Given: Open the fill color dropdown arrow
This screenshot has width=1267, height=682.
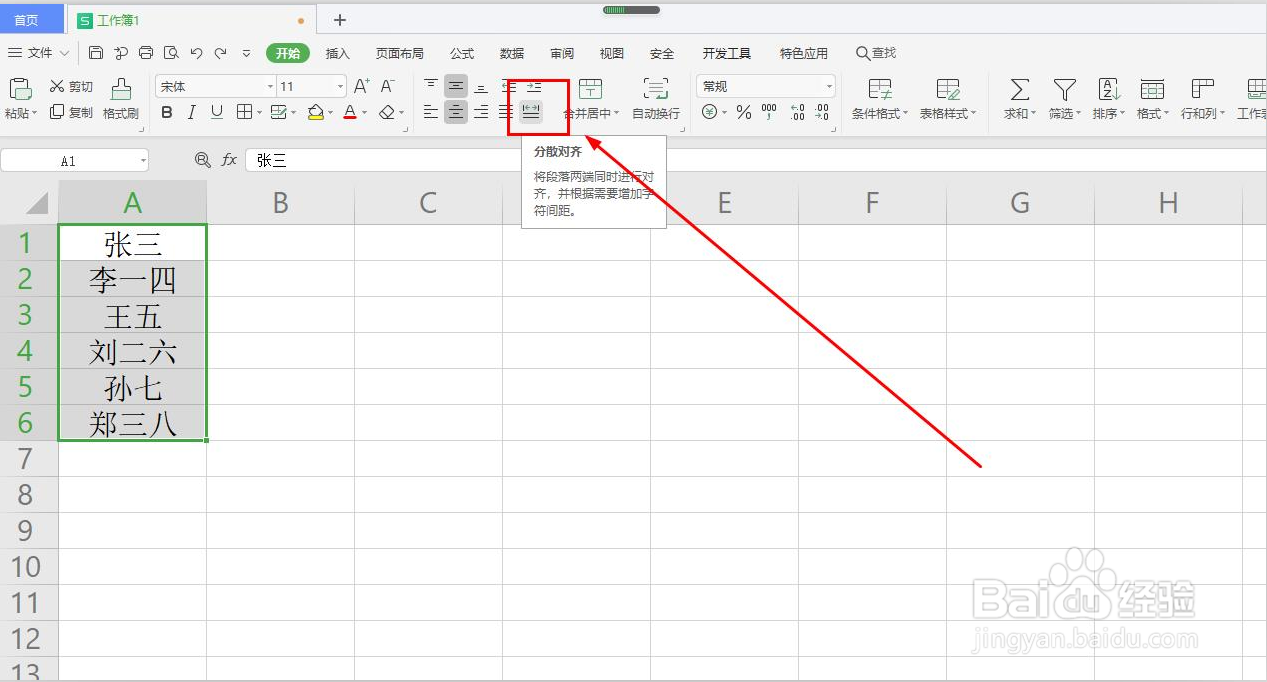Looking at the screenshot, I should 331,113.
